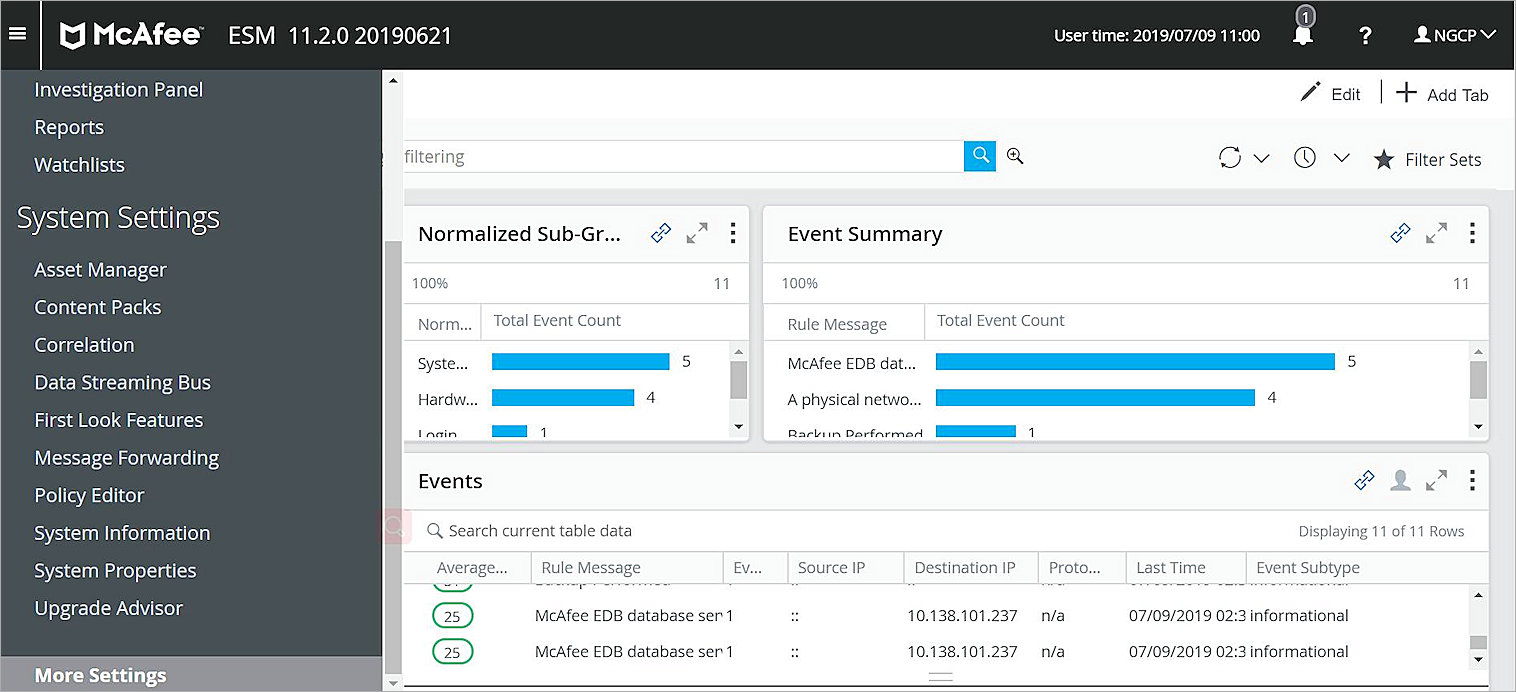Open the NGCP user menu dropdown
The height and width of the screenshot is (692, 1516).
point(1456,35)
